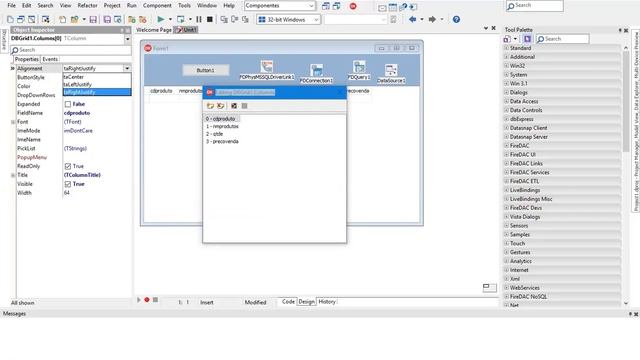Image resolution: width=640 pixels, height=360 pixels.
Task: Click the FieldName property value cdproduto
Action: coord(77,113)
